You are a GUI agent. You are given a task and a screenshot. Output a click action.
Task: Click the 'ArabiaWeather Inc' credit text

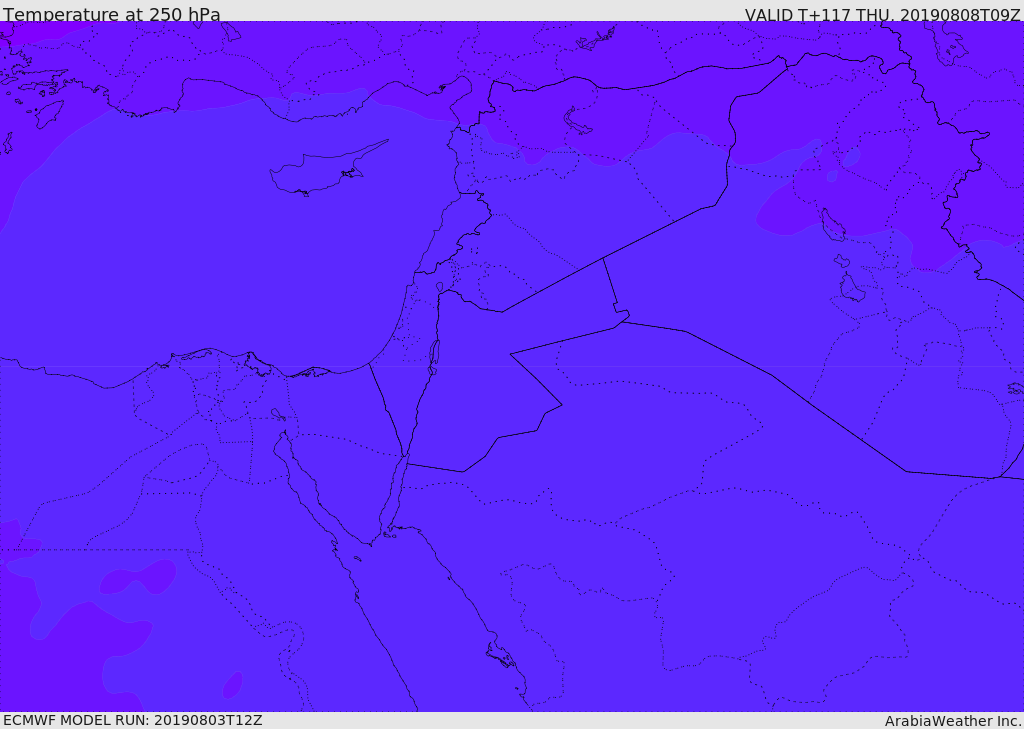(953, 721)
